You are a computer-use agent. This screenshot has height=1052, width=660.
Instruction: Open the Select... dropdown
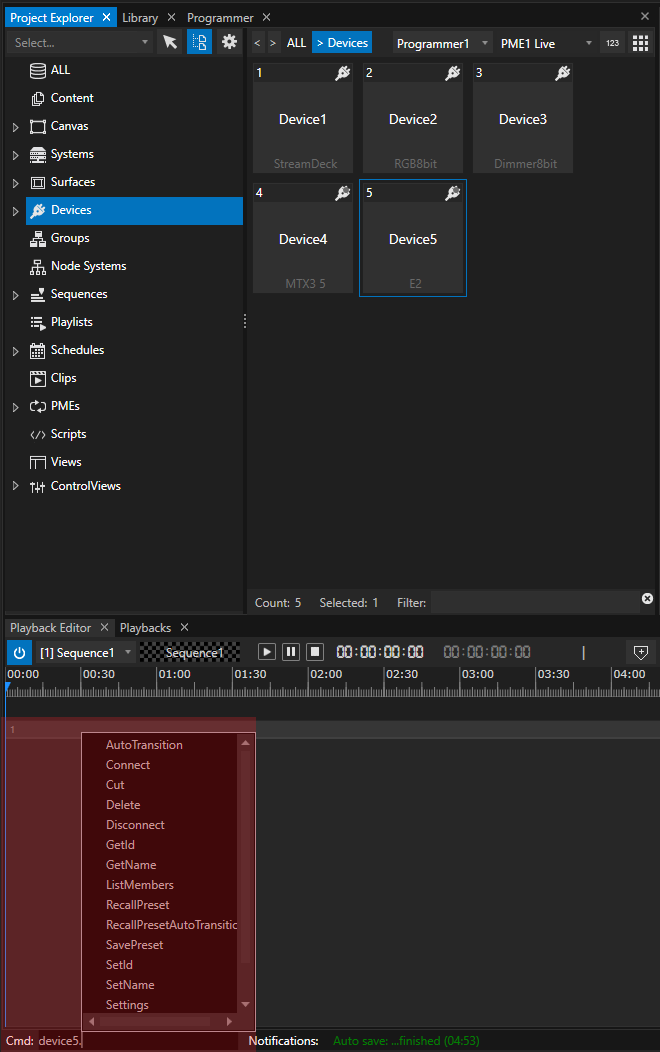[x=80, y=42]
